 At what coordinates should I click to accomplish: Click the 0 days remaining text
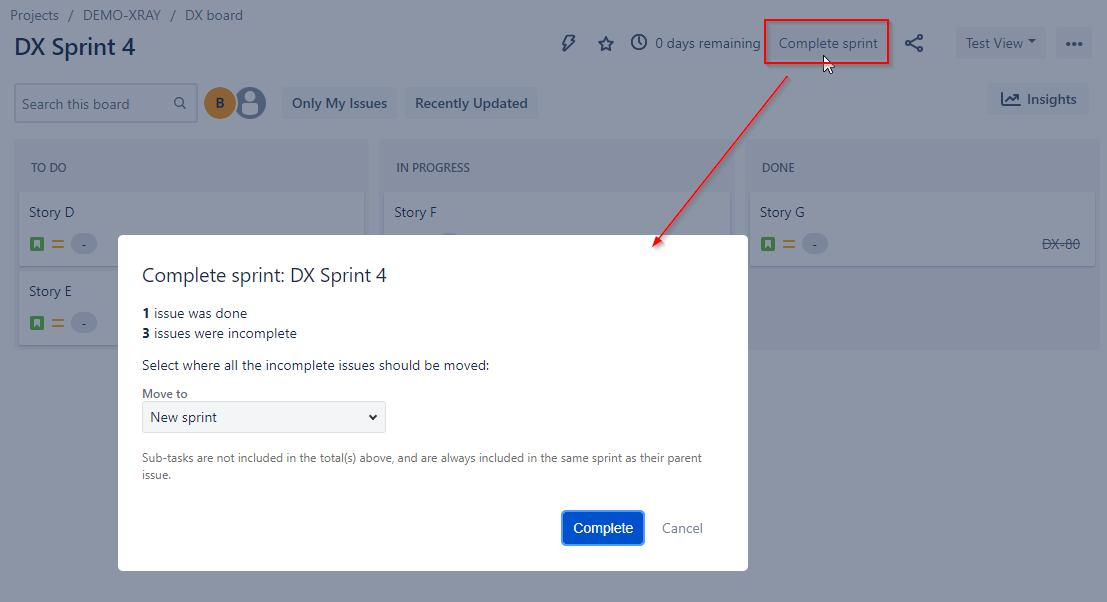point(707,43)
